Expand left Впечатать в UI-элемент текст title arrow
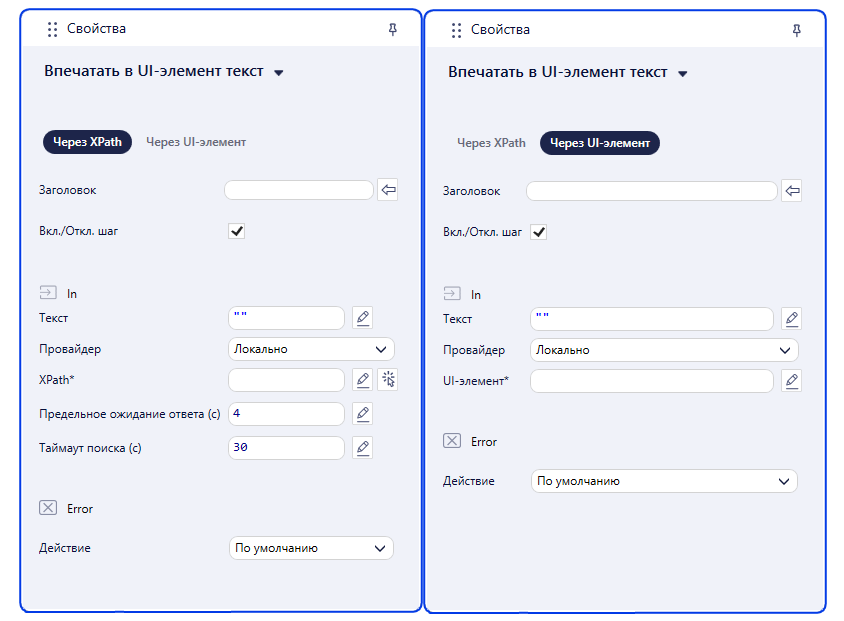The width and height of the screenshot is (844, 621). tap(279, 73)
